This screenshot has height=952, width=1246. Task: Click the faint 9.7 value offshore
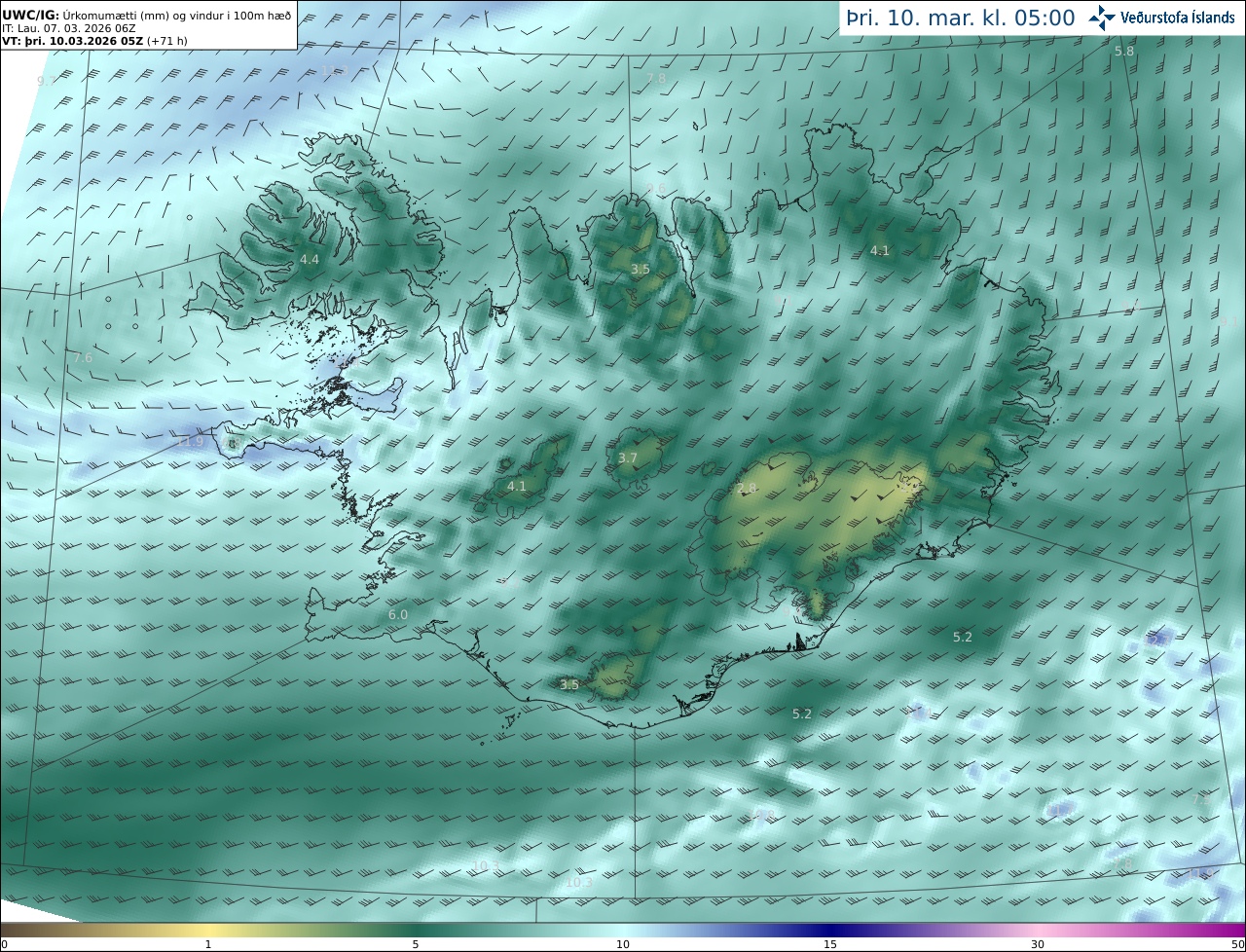coord(47,82)
